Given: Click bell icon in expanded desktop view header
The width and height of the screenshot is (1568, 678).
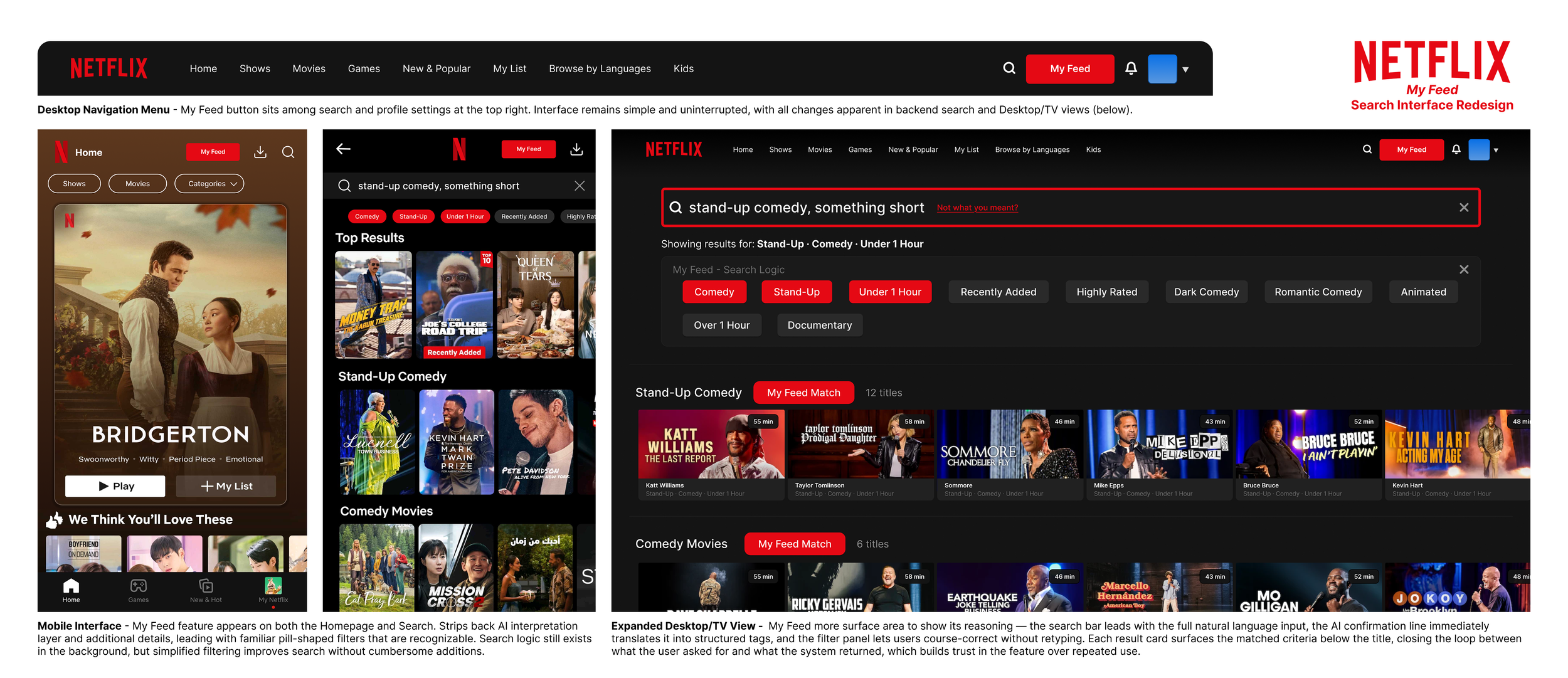Looking at the screenshot, I should tap(1456, 149).
